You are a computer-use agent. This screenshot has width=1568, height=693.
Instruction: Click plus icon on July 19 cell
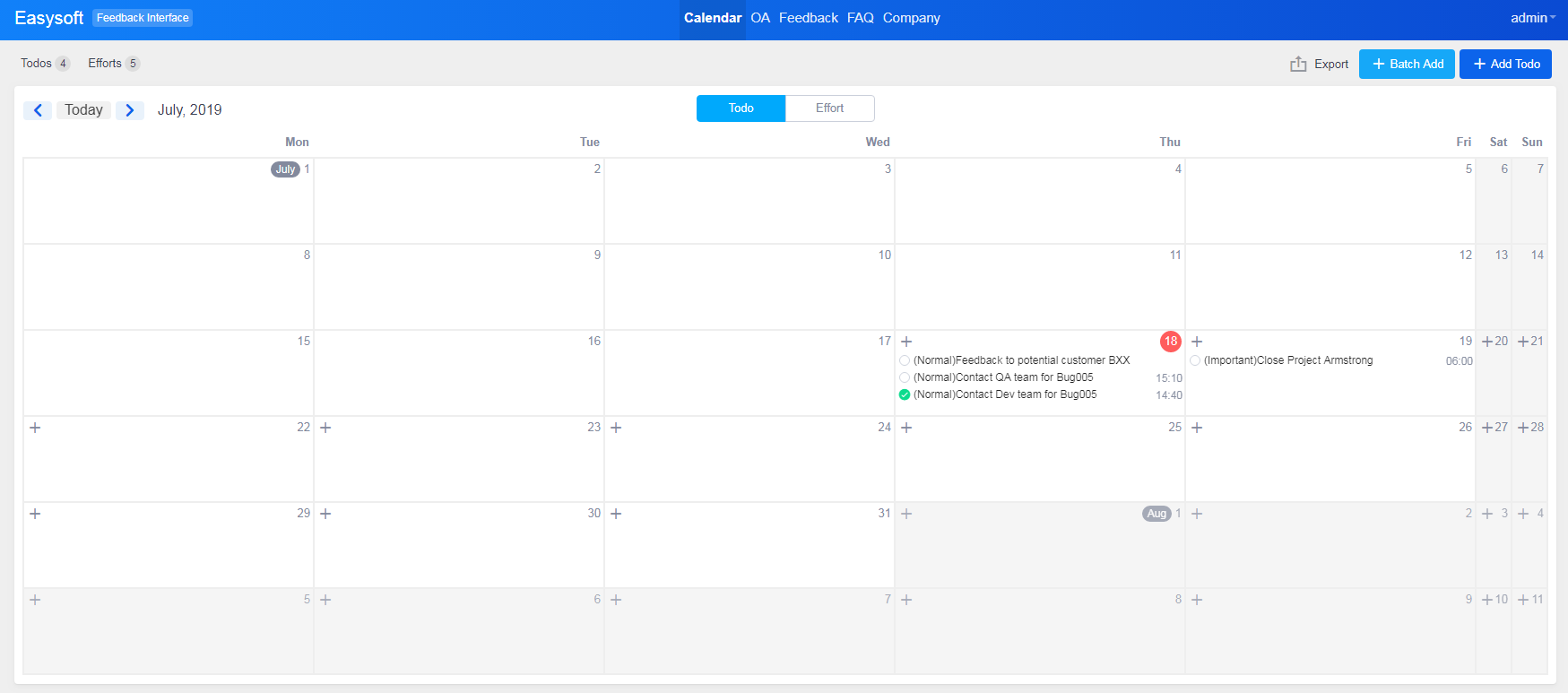[1197, 342]
